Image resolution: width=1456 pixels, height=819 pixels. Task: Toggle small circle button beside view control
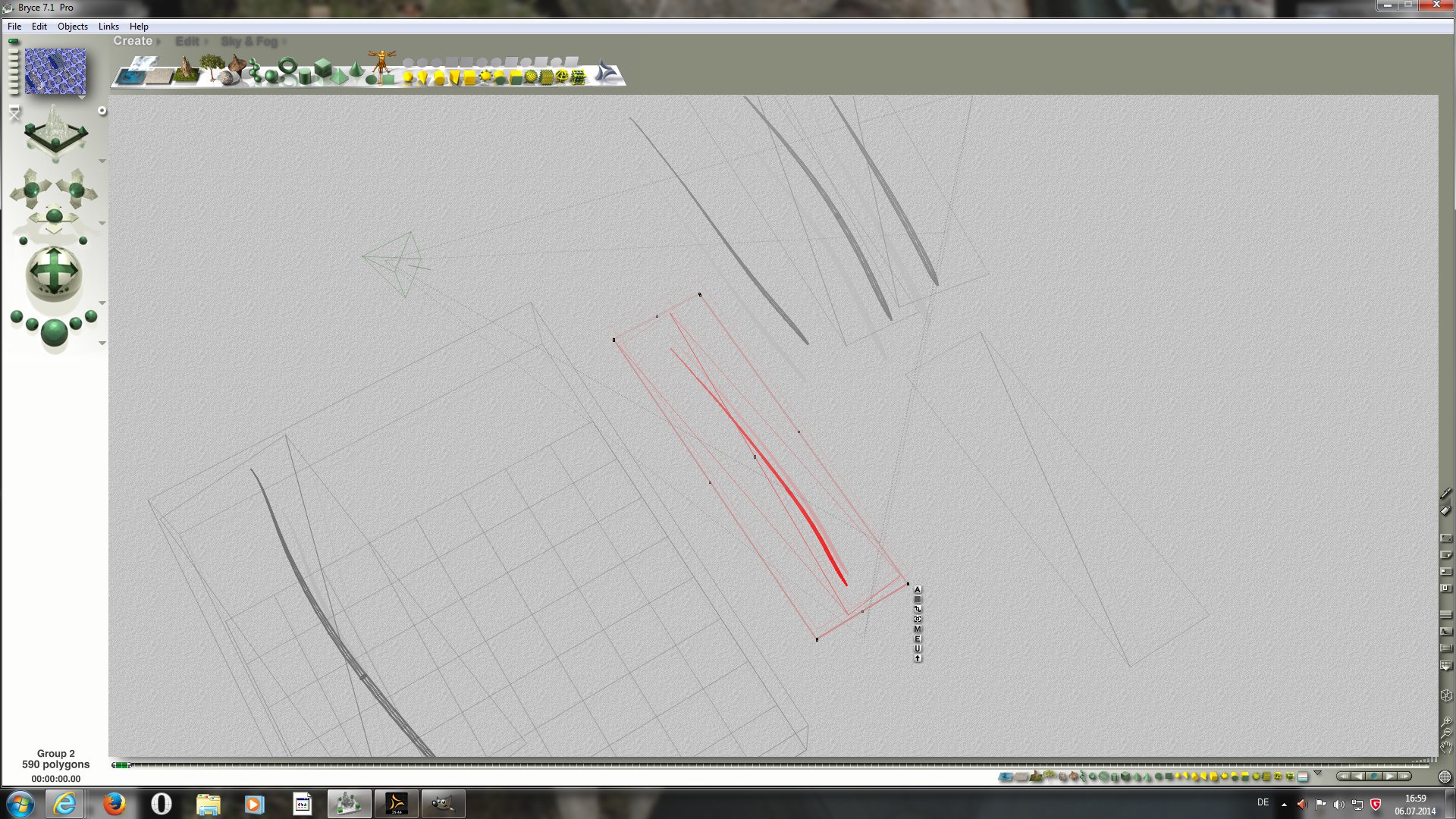click(x=102, y=111)
